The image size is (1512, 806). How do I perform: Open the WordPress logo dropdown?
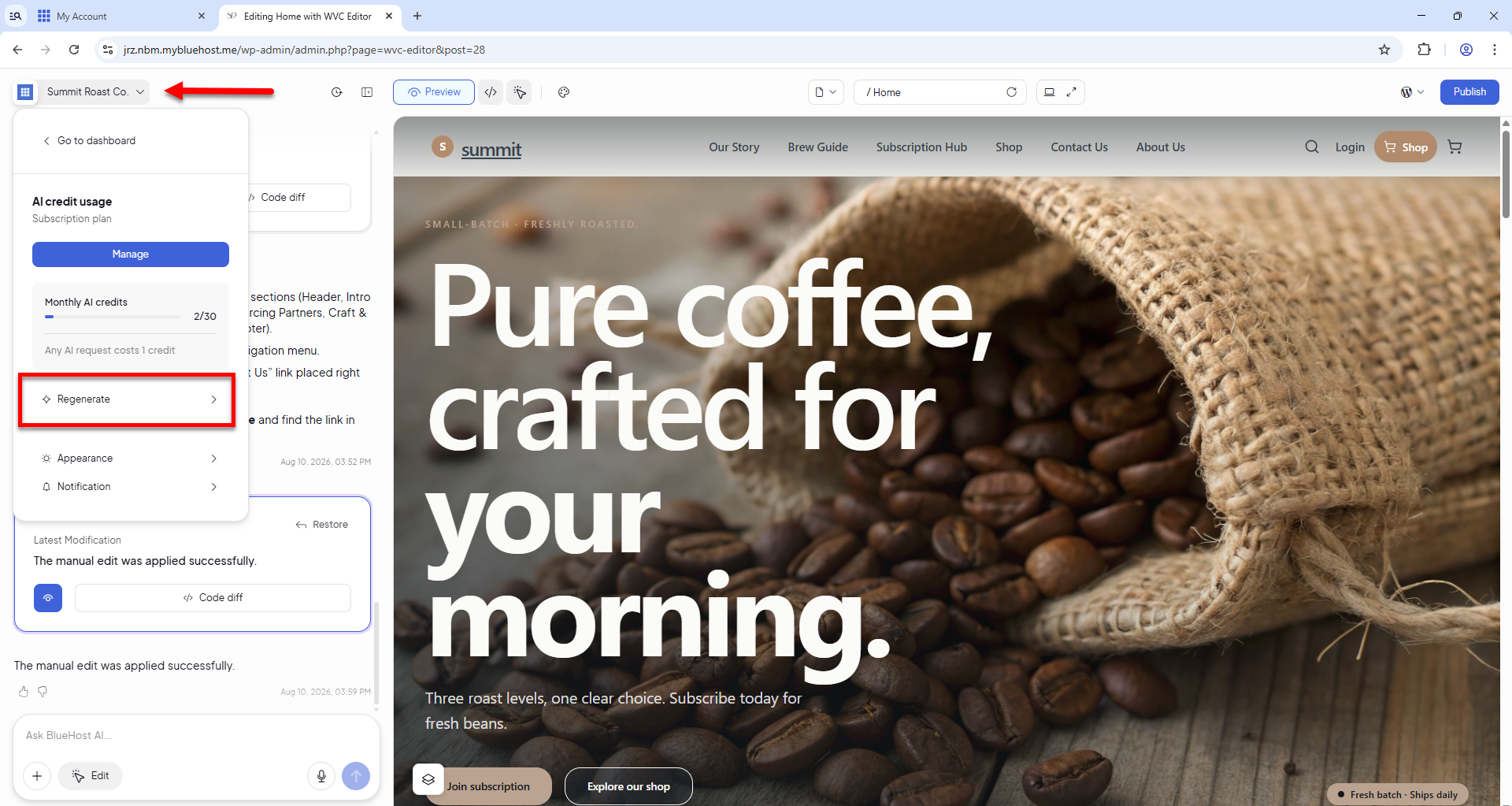coord(1412,92)
